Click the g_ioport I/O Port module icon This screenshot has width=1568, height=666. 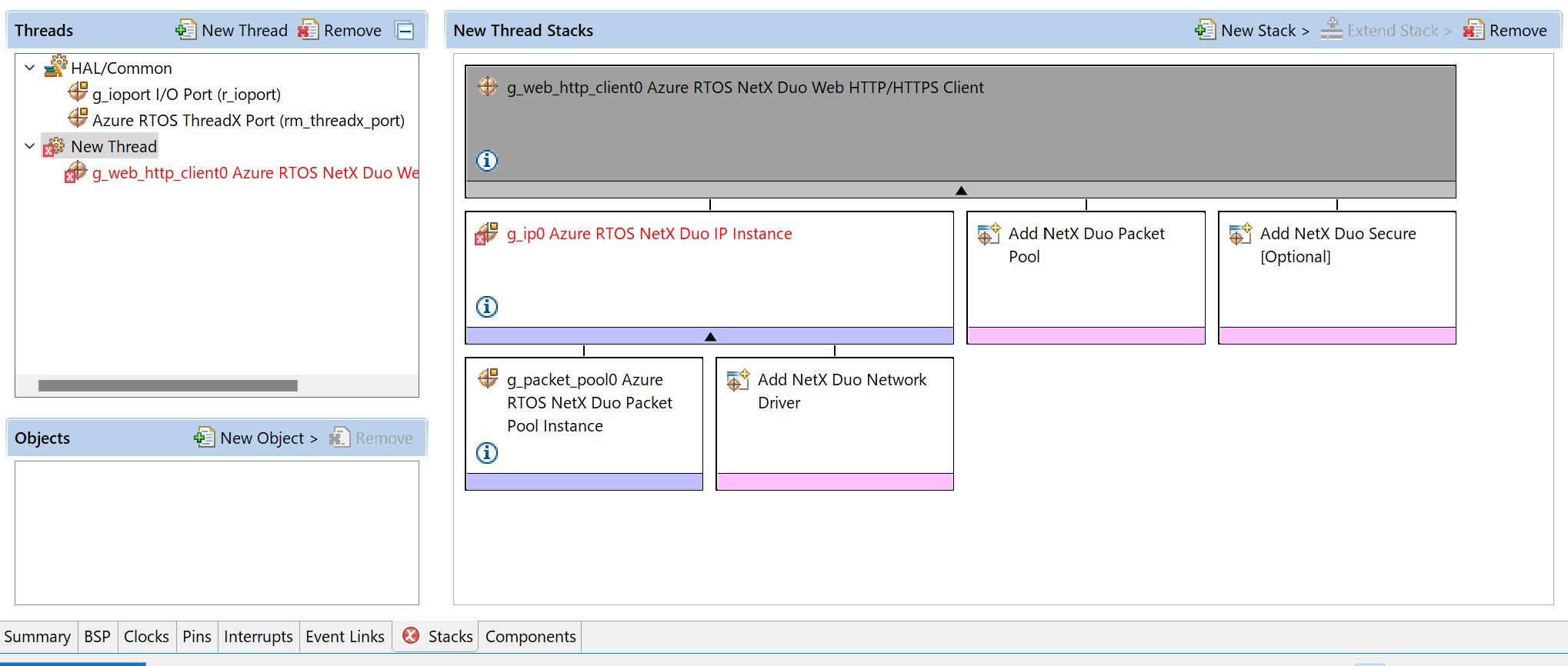pos(78,92)
